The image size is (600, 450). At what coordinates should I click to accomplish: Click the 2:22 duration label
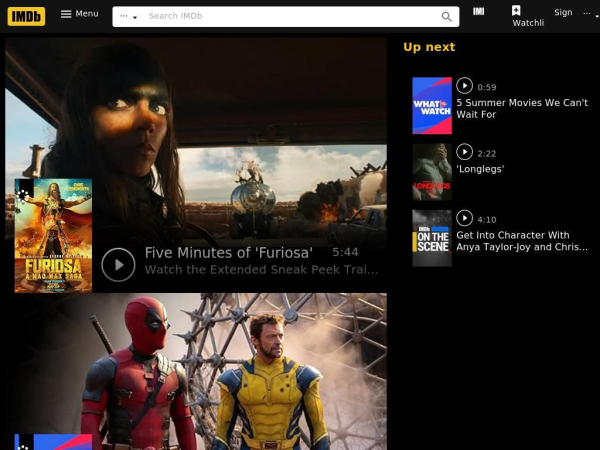[x=487, y=153]
